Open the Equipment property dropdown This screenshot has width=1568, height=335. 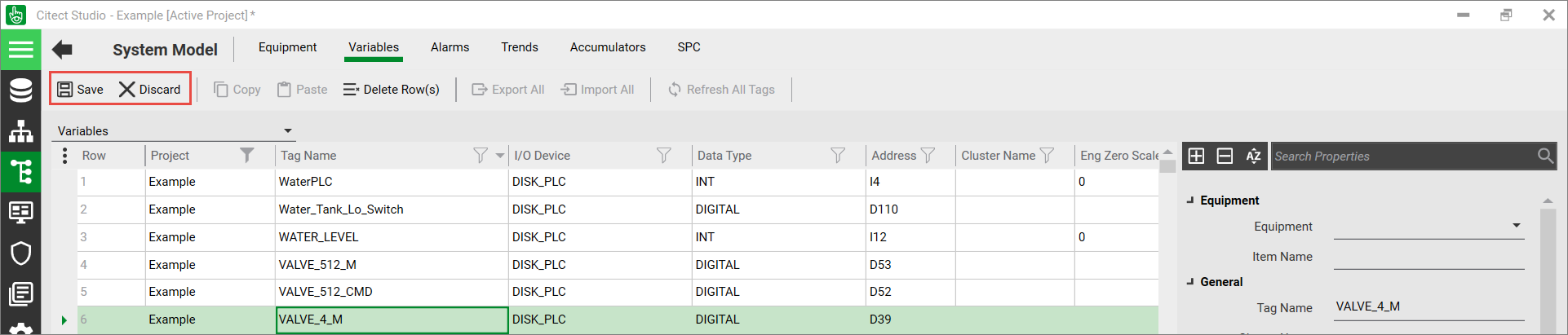point(1516,226)
